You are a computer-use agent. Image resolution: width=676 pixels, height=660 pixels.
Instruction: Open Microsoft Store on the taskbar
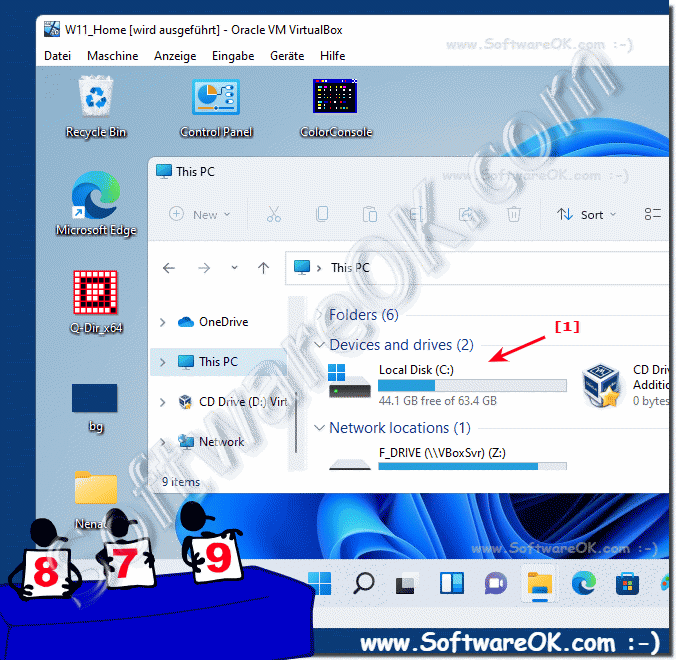[x=627, y=584]
